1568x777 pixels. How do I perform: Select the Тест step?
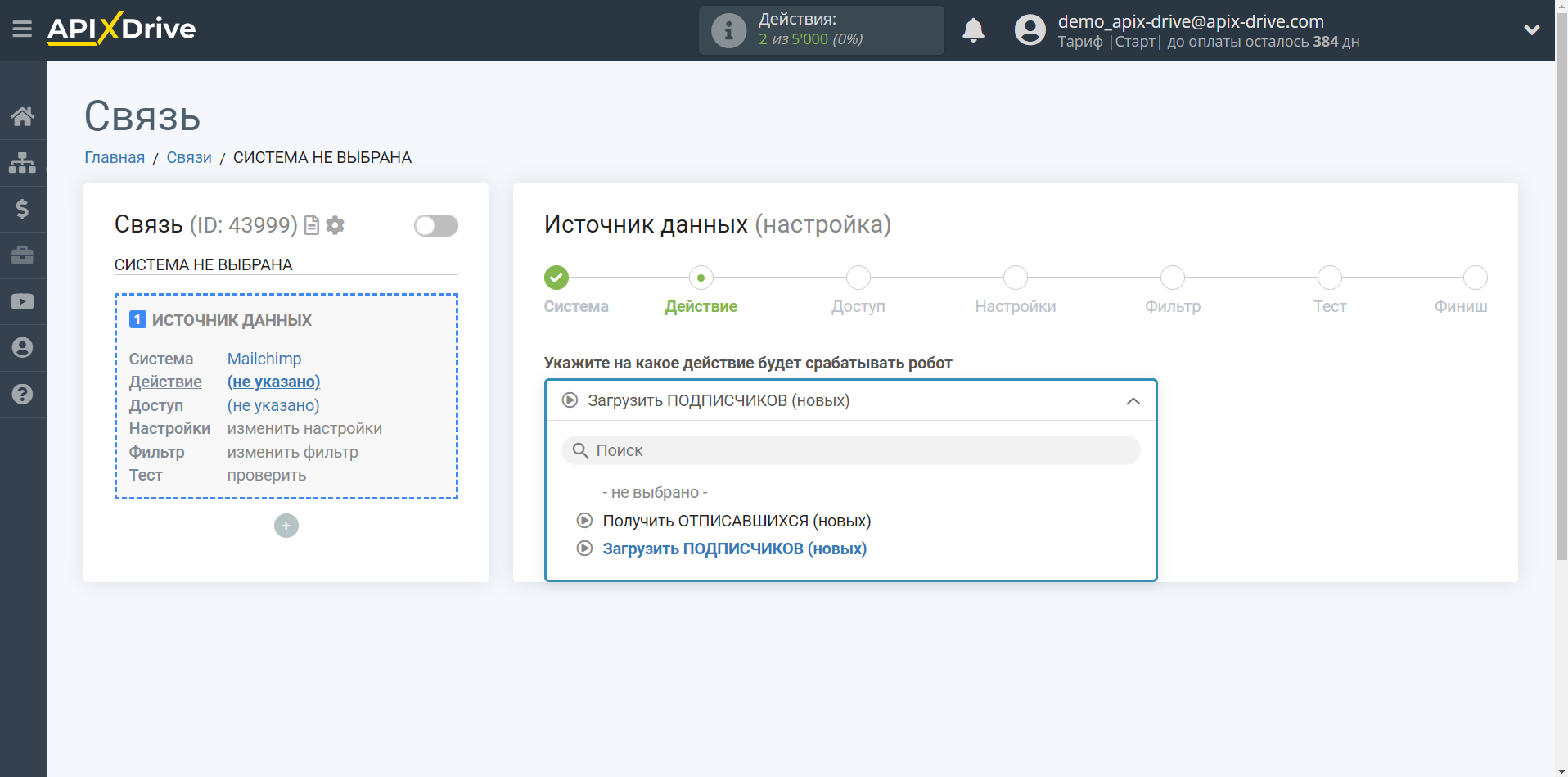pyautogui.click(x=1330, y=278)
